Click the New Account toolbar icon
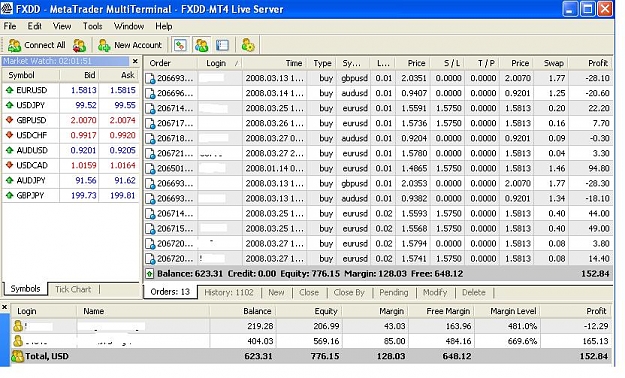625x378 pixels. (130, 45)
